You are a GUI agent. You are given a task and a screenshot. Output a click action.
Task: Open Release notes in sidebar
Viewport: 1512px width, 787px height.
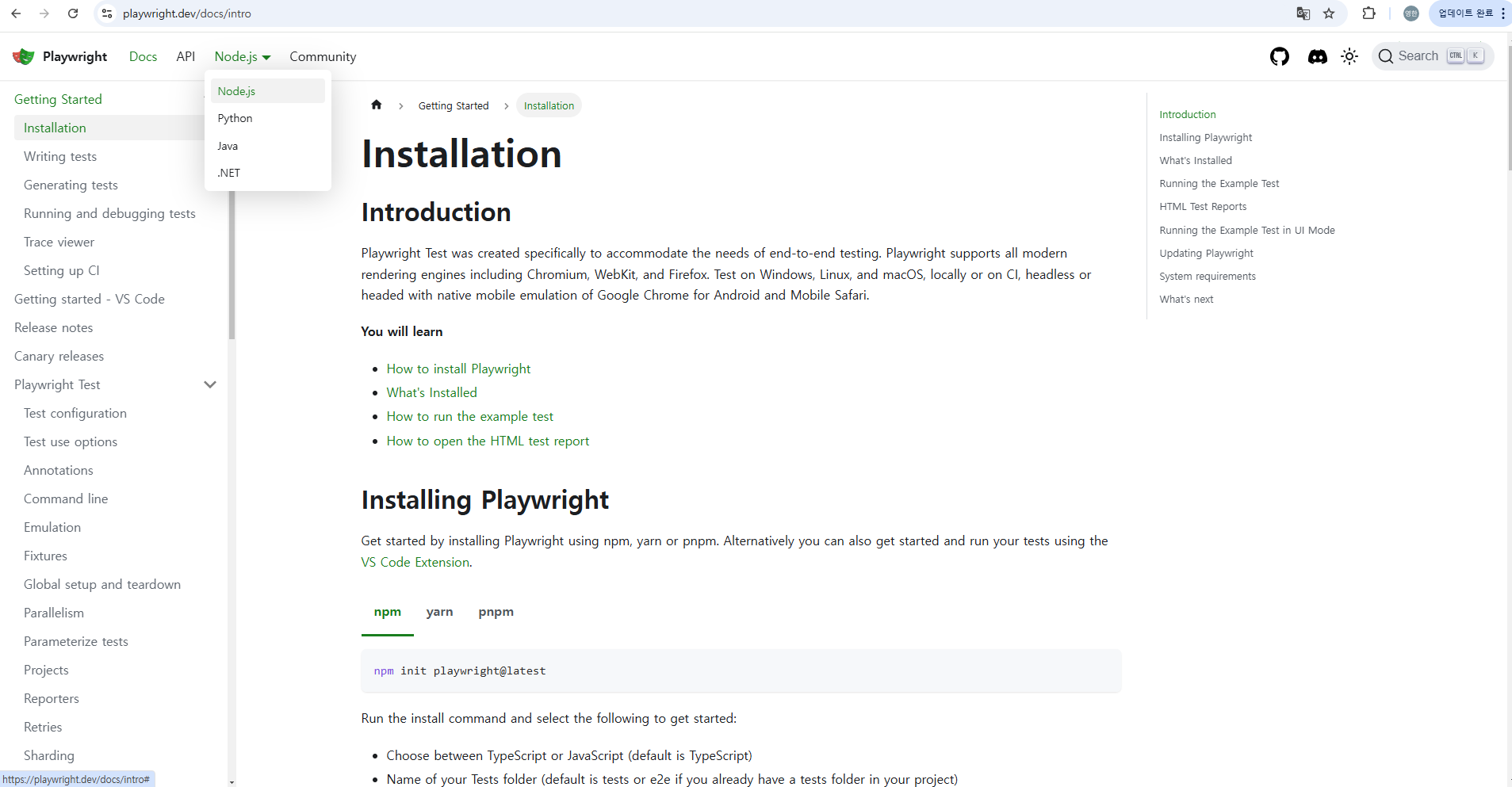click(53, 327)
